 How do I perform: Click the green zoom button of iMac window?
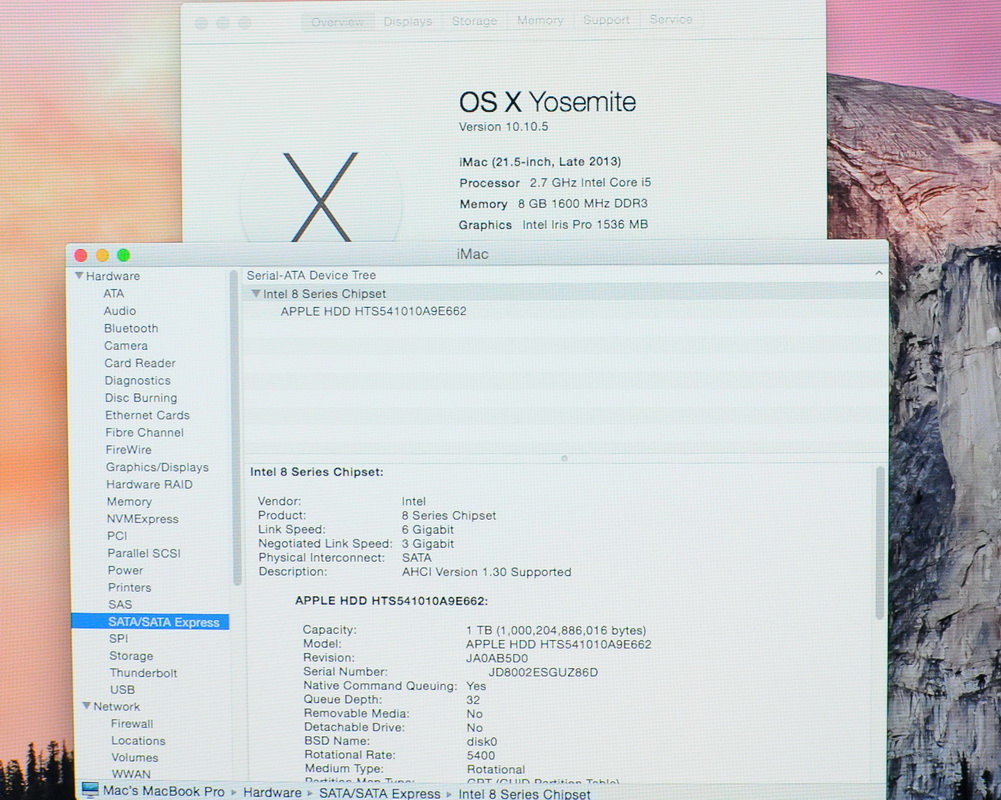pos(124,255)
